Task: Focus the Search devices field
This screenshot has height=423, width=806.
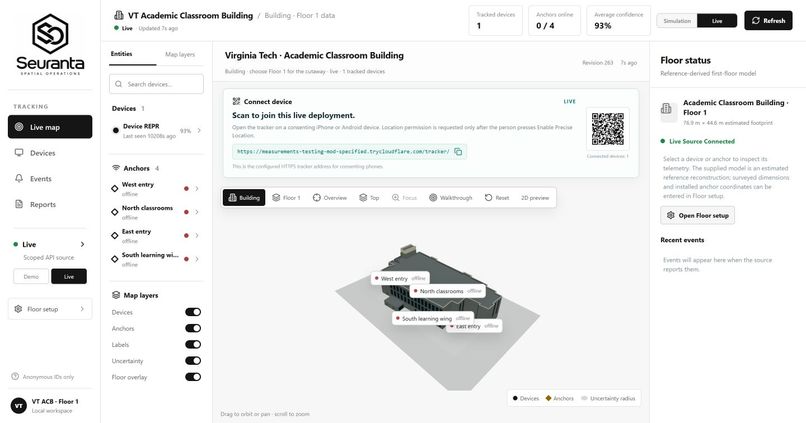Action: tap(156, 84)
